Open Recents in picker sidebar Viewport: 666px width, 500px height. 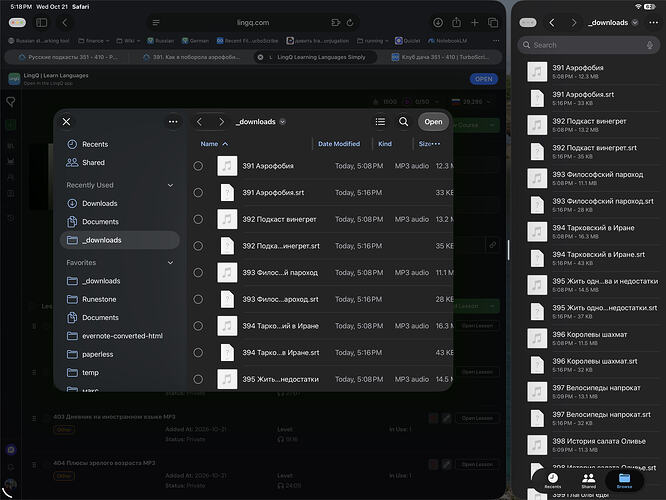tap(119, 144)
